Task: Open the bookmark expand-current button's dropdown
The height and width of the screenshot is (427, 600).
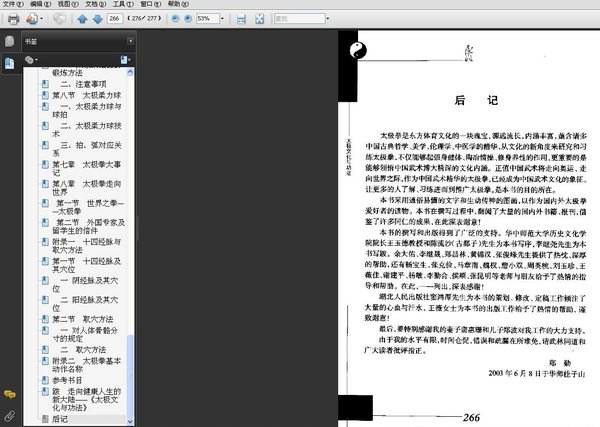Action: pyautogui.click(x=126, y=60)
